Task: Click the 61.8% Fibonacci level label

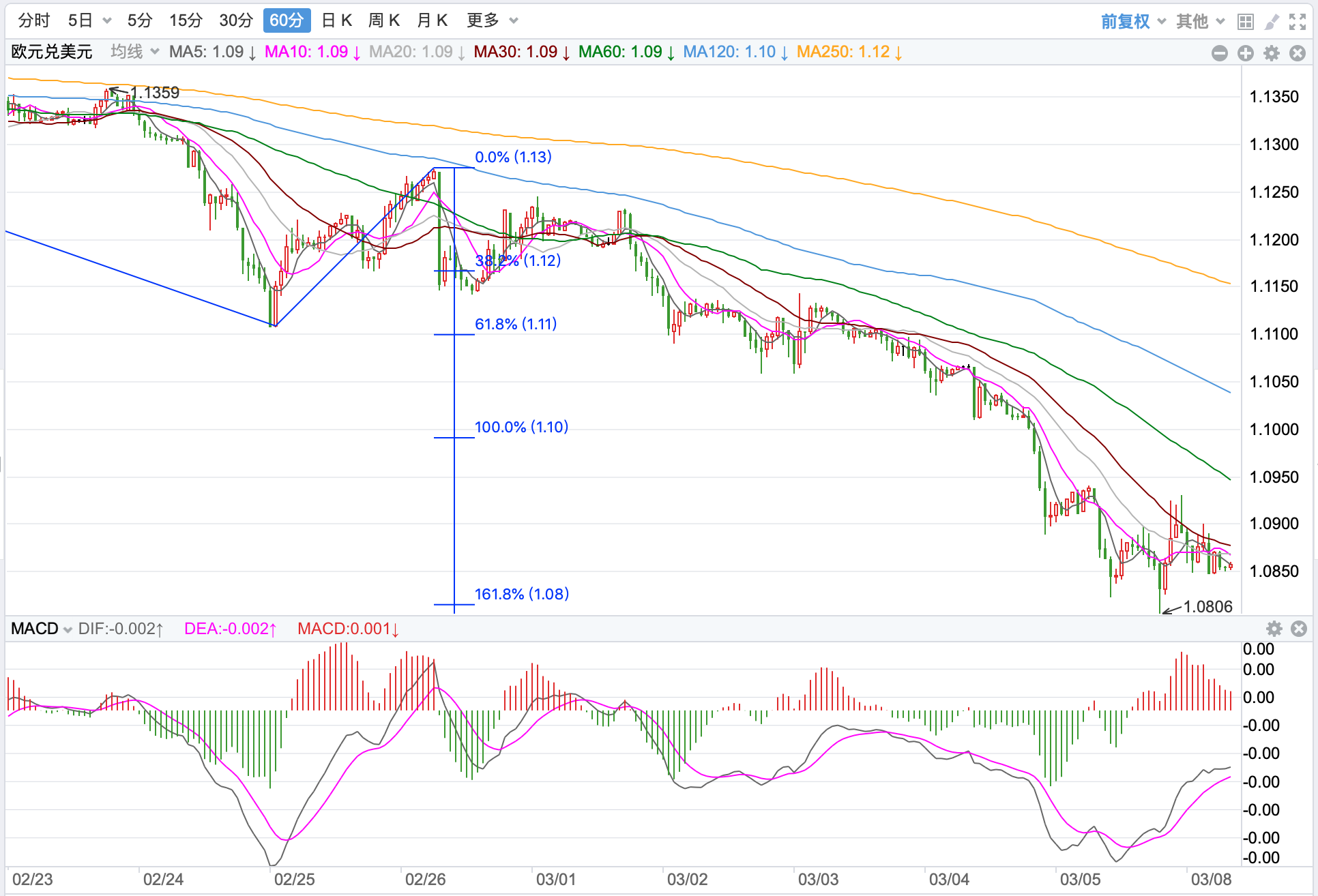Action: click(x=516, y=324)
